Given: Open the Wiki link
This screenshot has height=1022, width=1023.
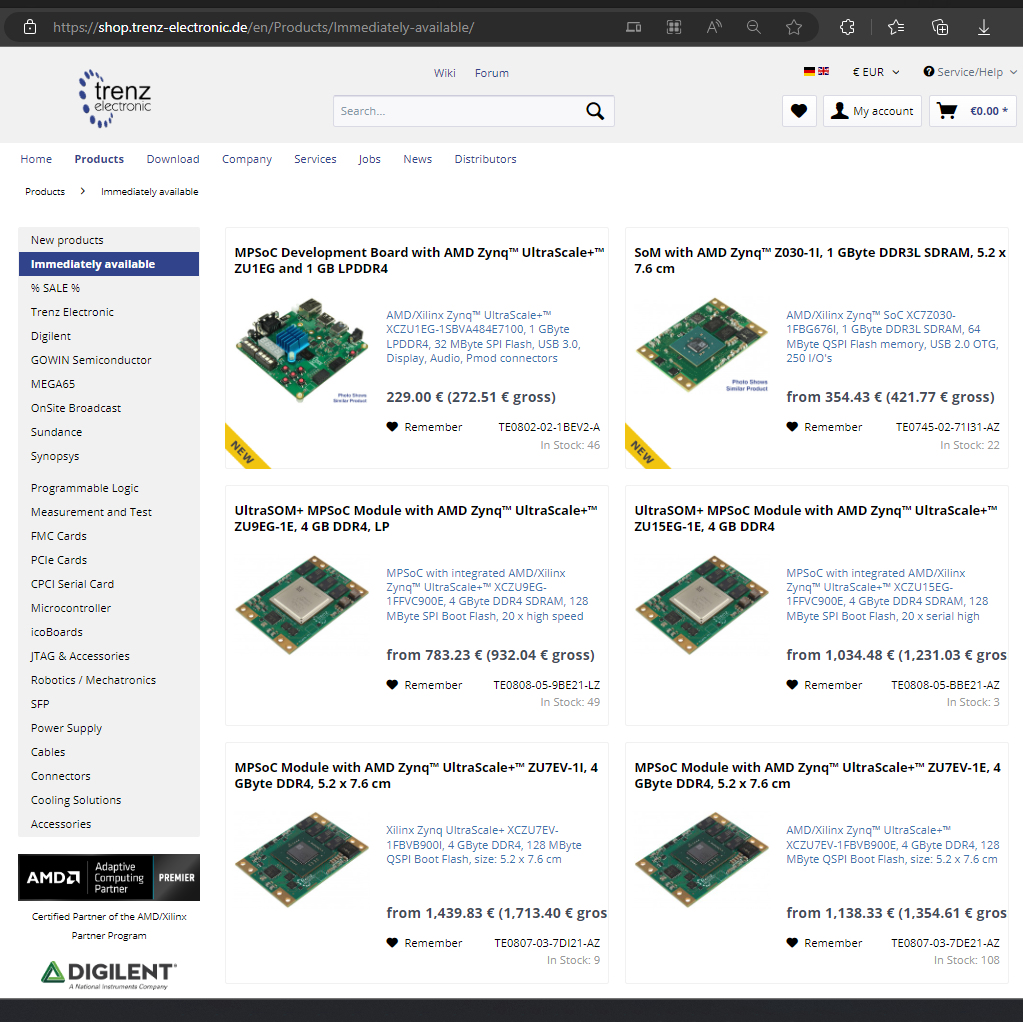Looking at the screenshot, I should click(x=445, y=73).
